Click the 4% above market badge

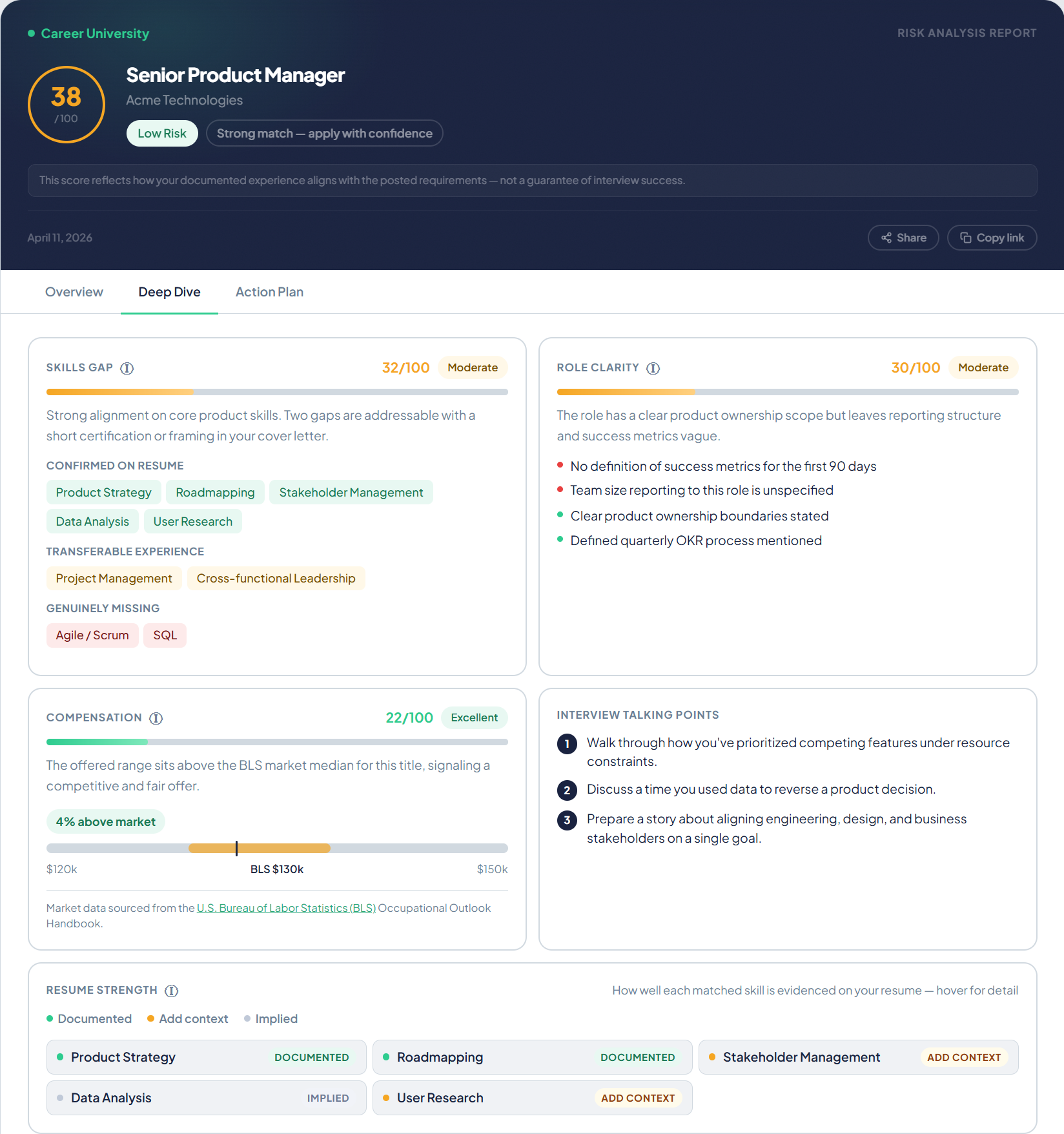coord(106,822)
